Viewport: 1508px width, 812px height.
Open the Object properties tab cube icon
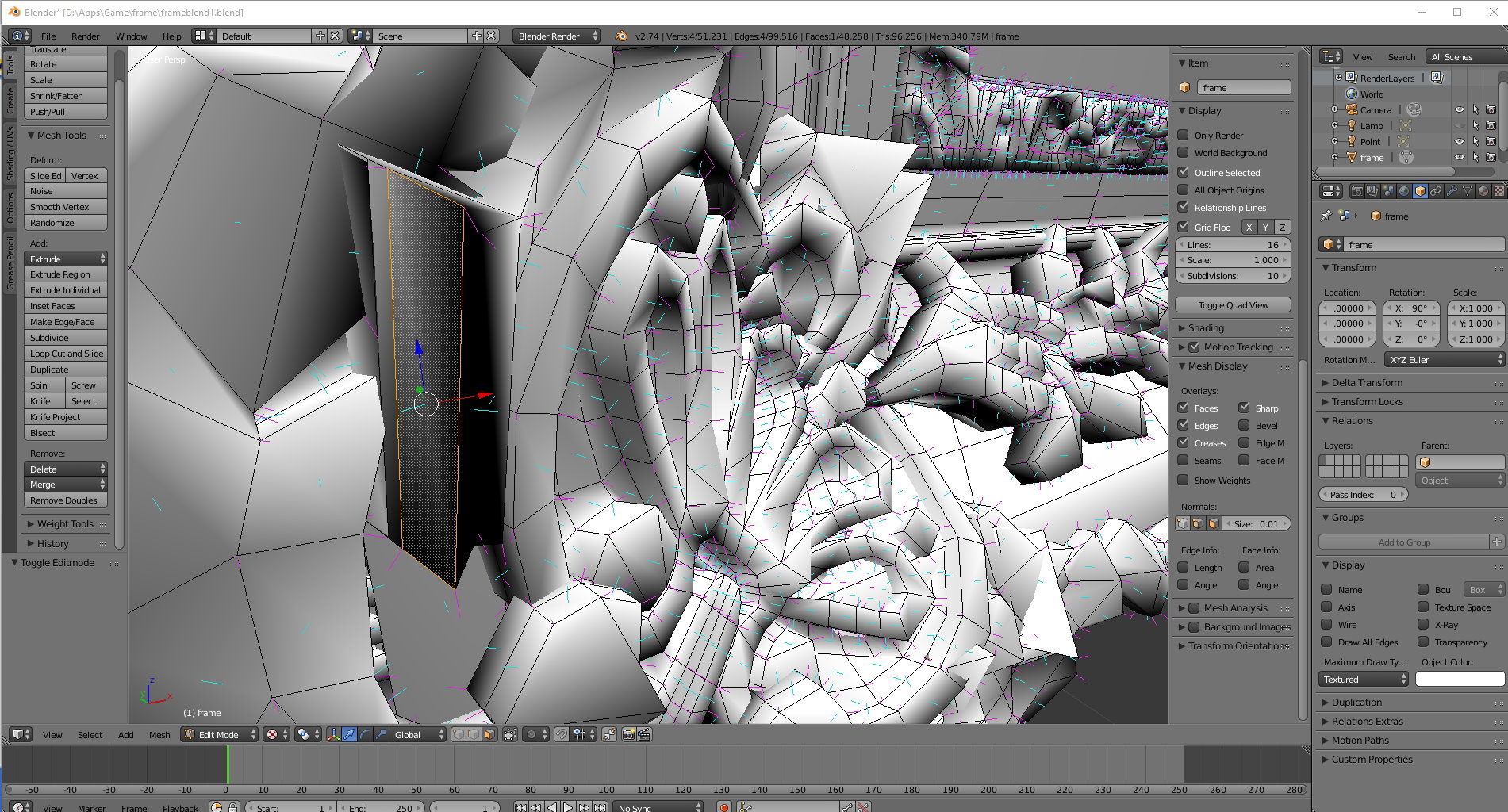pyautogui.click(x=1420, y=191)
